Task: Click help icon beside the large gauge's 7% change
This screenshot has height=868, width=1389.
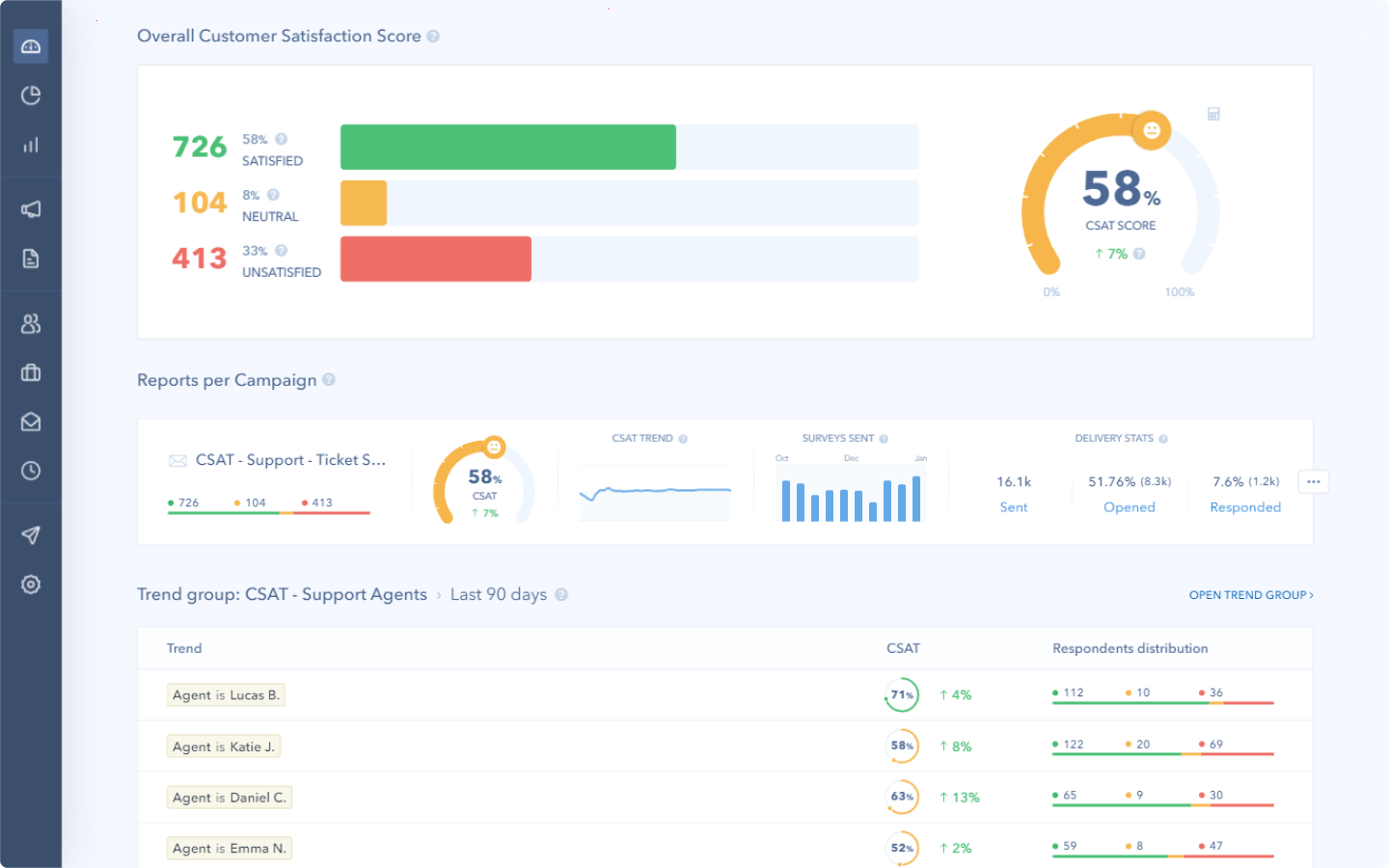Action: point(1139,254)
